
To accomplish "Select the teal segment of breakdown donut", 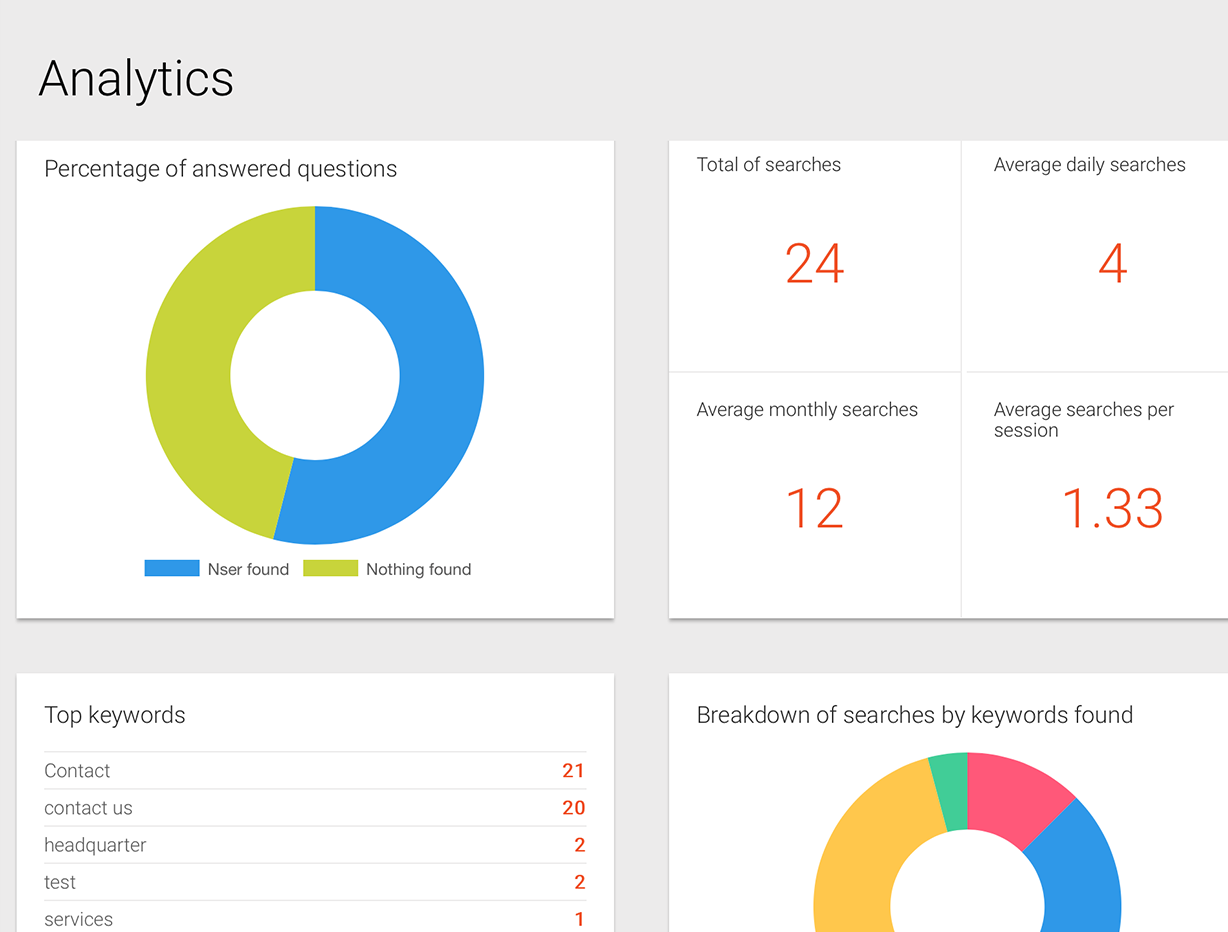I will [x=950, y=790].
